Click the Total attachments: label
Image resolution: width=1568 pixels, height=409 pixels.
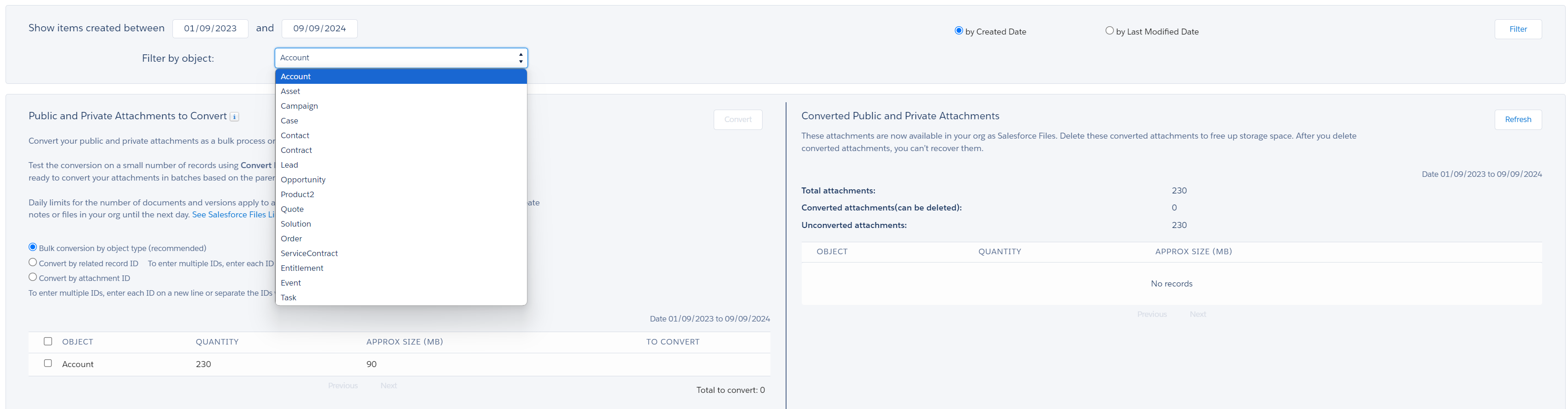838,191
